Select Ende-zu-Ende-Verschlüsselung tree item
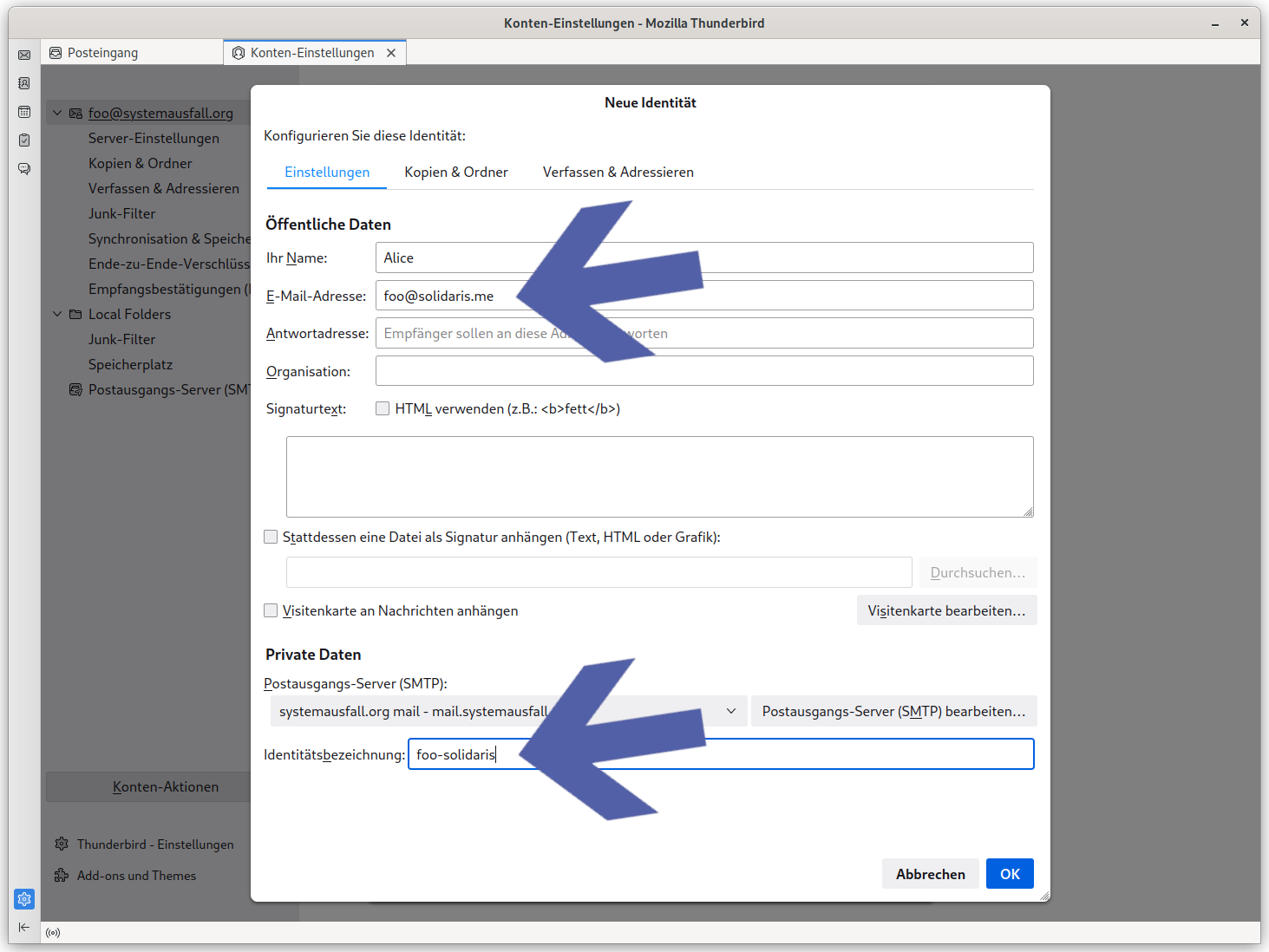1269x952 pixels. tap(169, 264)
